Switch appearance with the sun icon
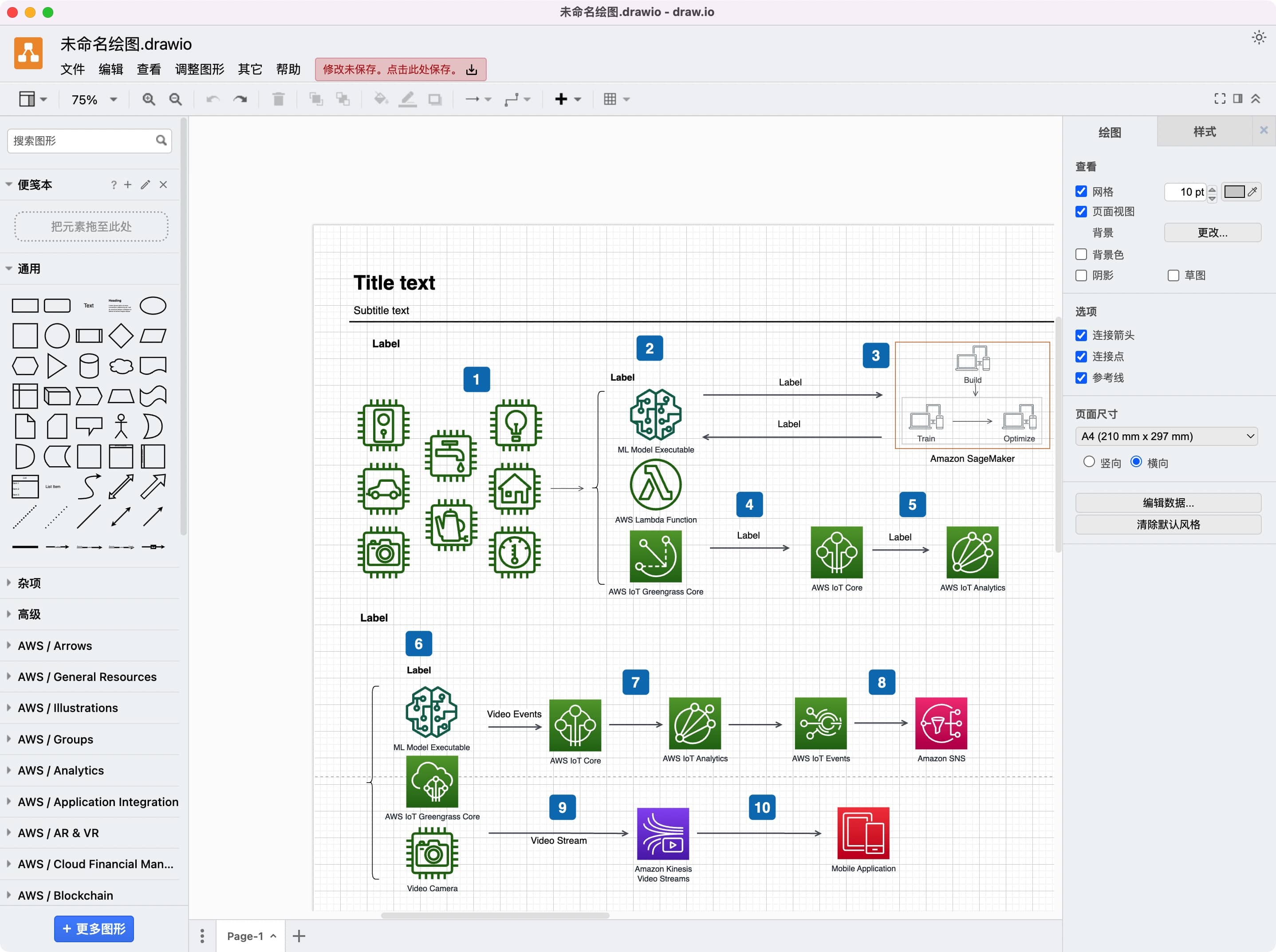The height and width of the screenshot is (952, 1276). [x=1259, y=37]
